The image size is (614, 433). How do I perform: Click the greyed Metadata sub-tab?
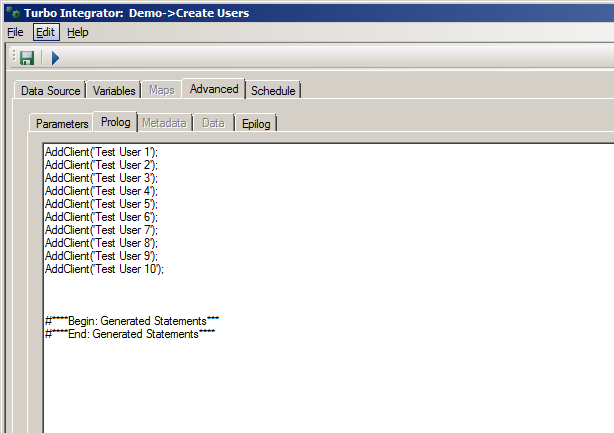[164, 123]
